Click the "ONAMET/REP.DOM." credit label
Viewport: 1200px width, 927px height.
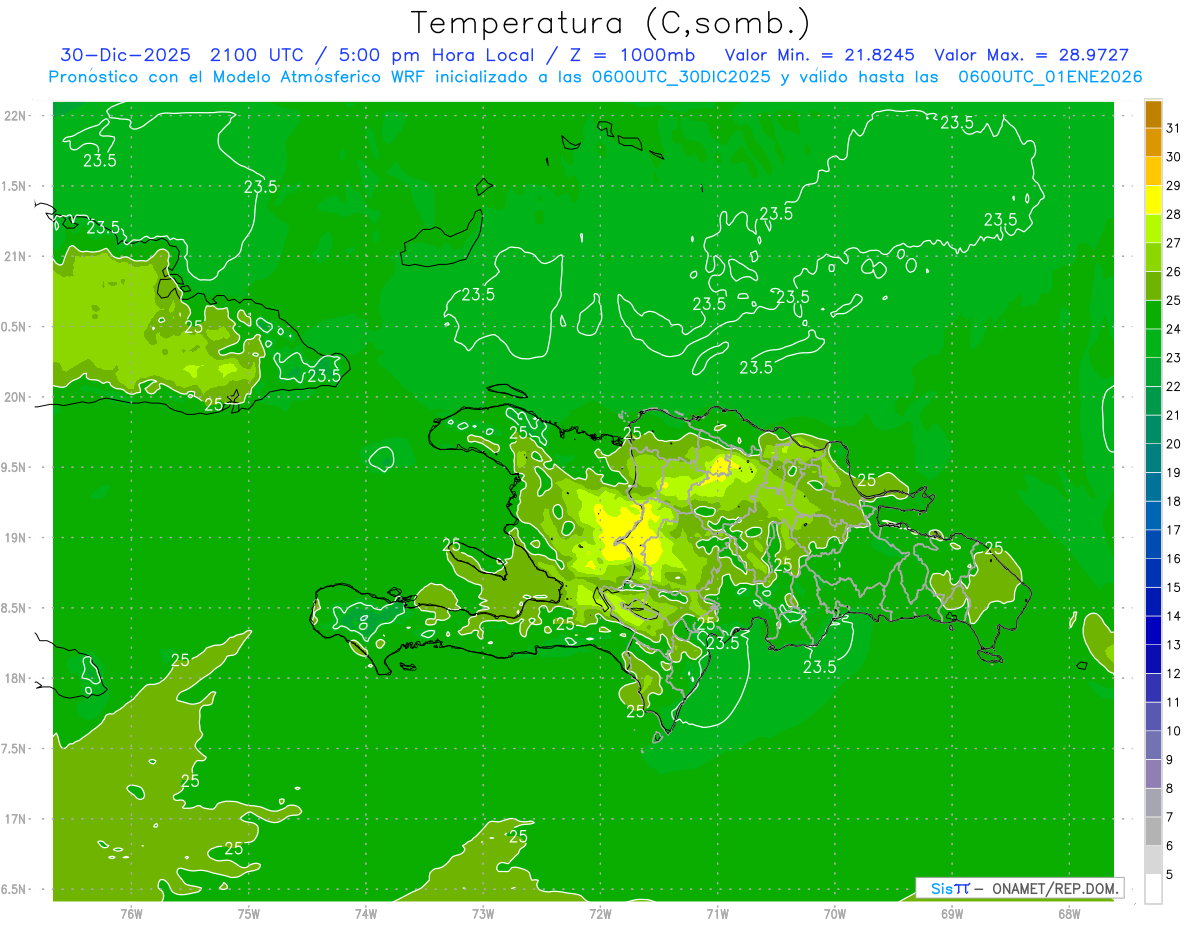click(x=1056, y=888)
